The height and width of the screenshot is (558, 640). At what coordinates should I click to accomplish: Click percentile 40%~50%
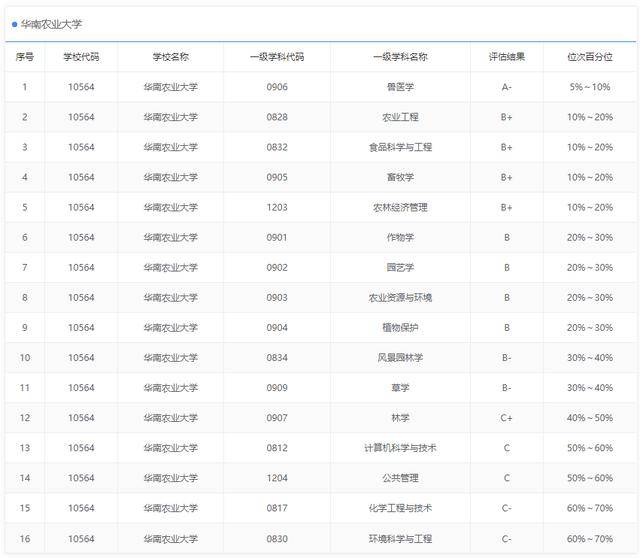(590, 418)
